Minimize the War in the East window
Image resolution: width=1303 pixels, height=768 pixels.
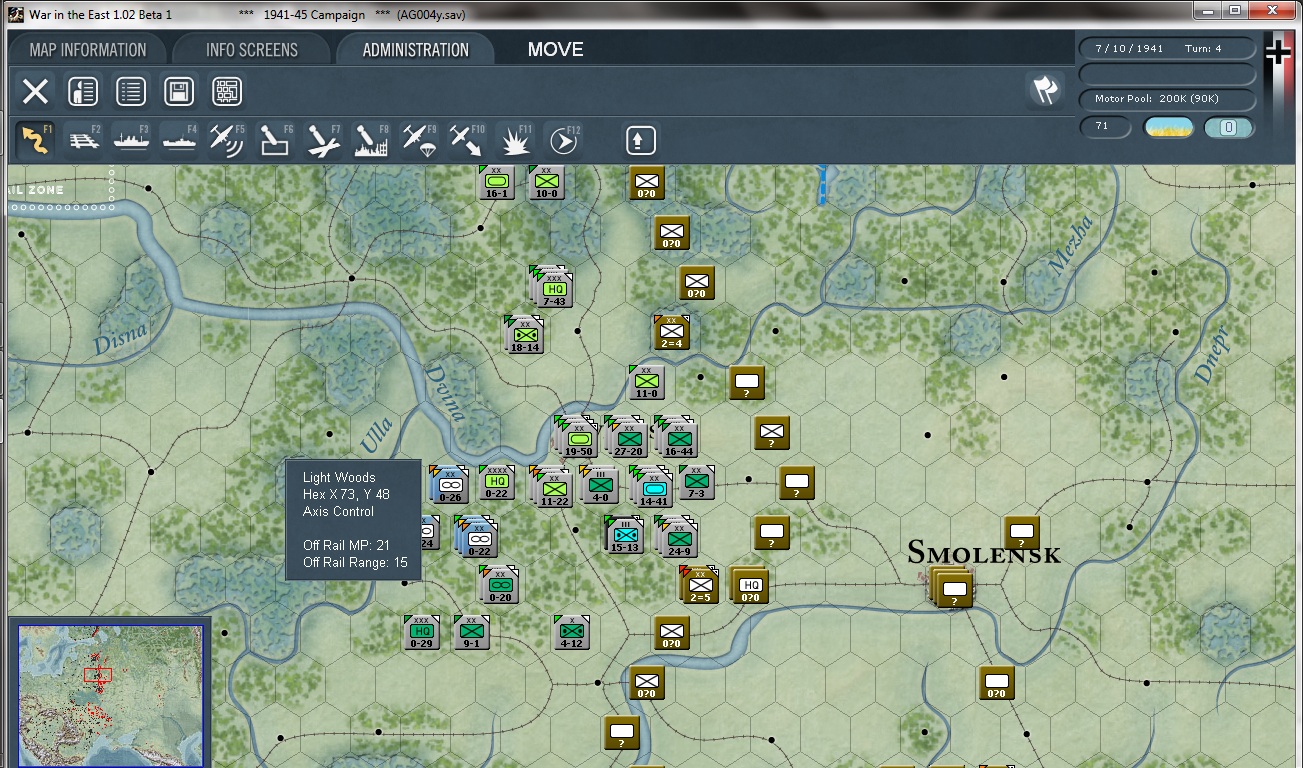pos(1208,11)
